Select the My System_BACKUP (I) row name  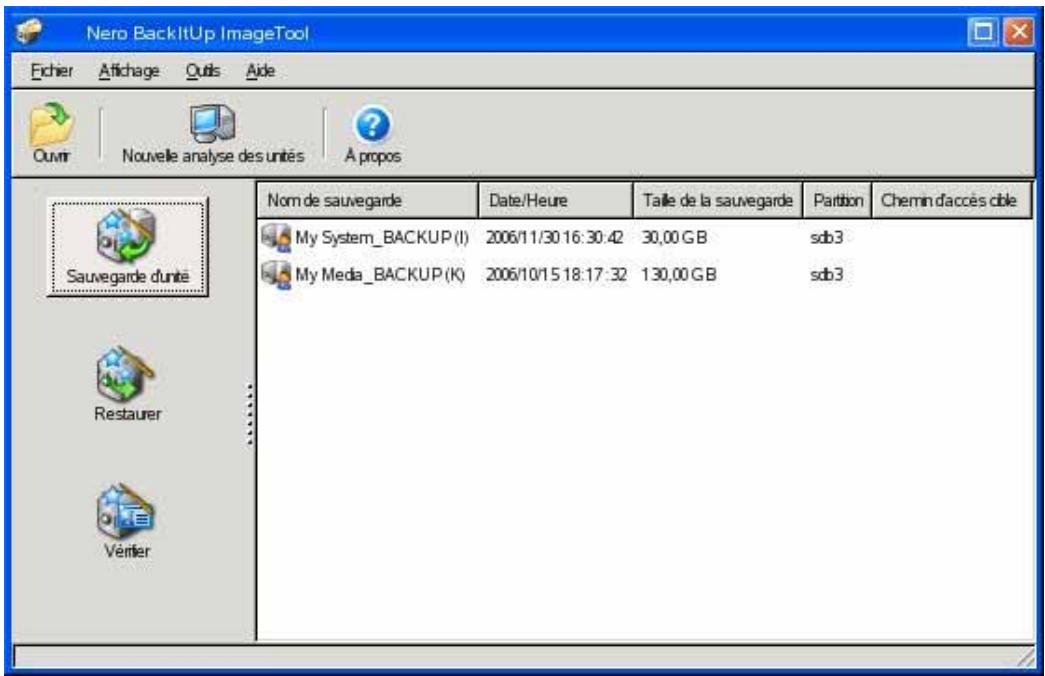click(x=382, y=238)
